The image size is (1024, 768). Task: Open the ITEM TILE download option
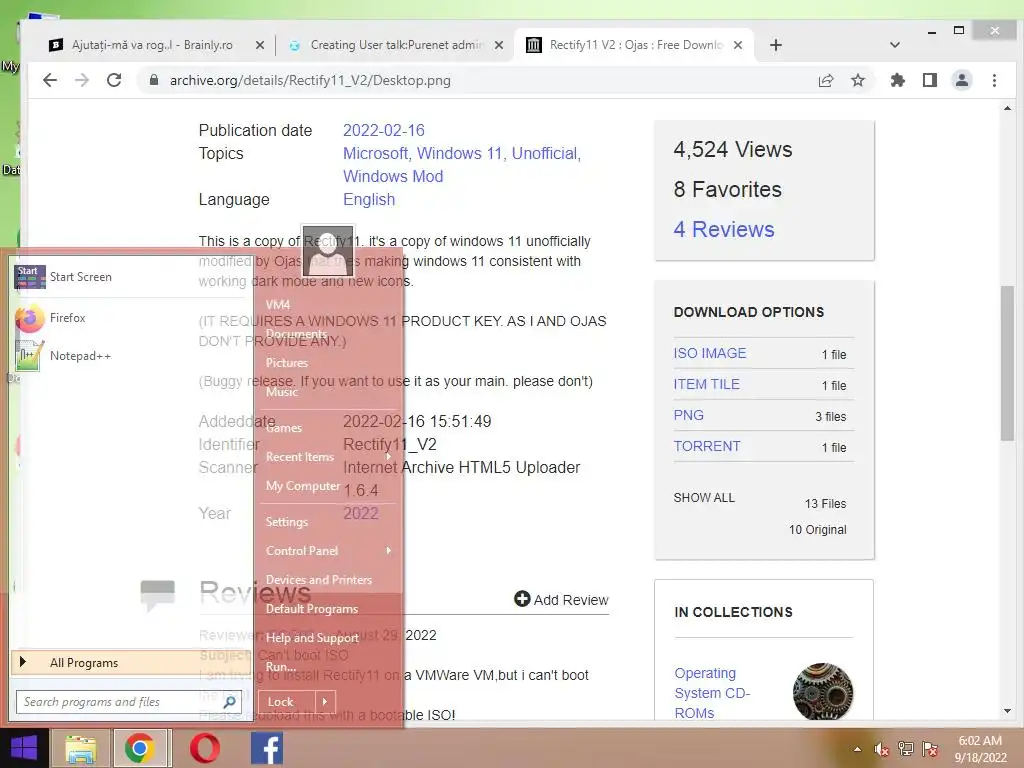(707, 384)
